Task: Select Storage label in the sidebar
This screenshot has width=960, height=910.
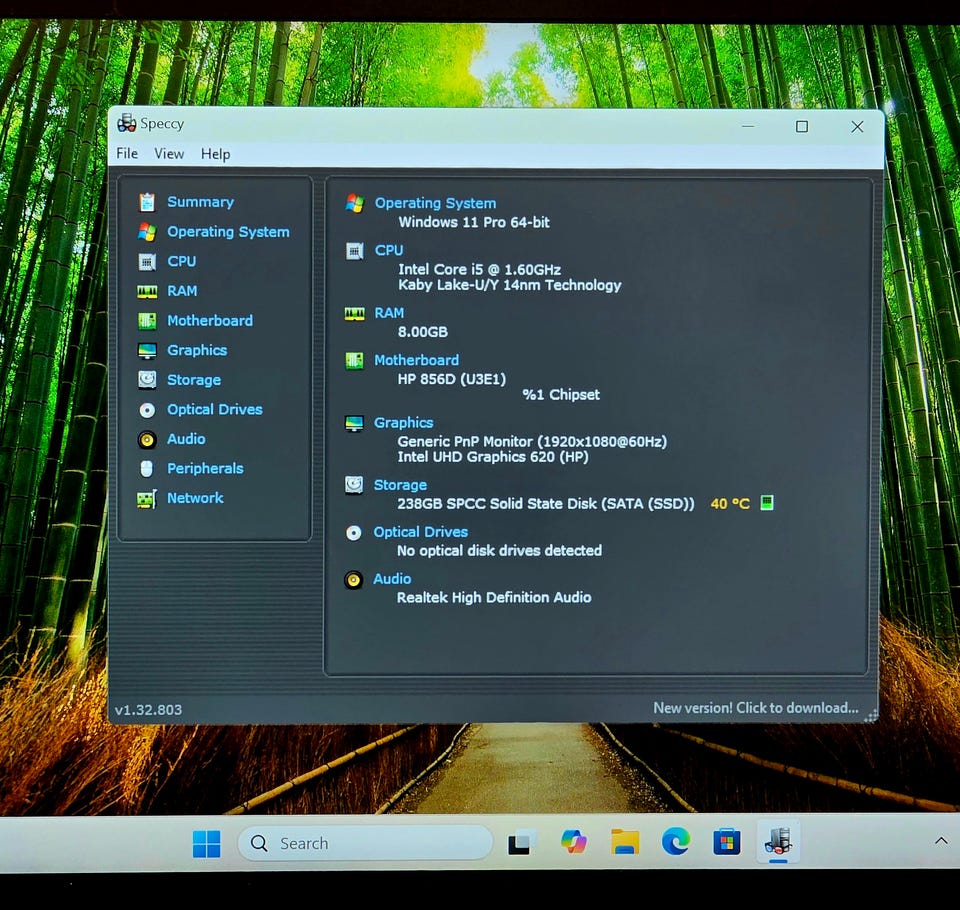Action: click(x=194, y=380)
